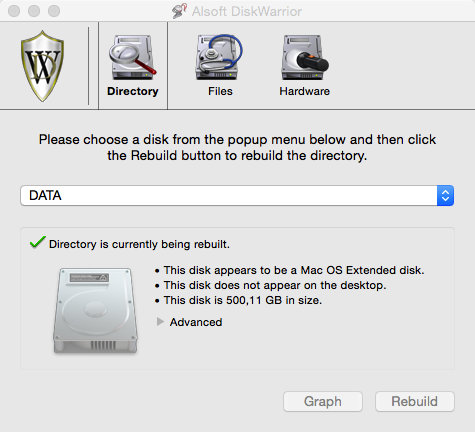The image size is (475, 432).
Task: Select the Files stethoscope disk icon
Action: 219,57
